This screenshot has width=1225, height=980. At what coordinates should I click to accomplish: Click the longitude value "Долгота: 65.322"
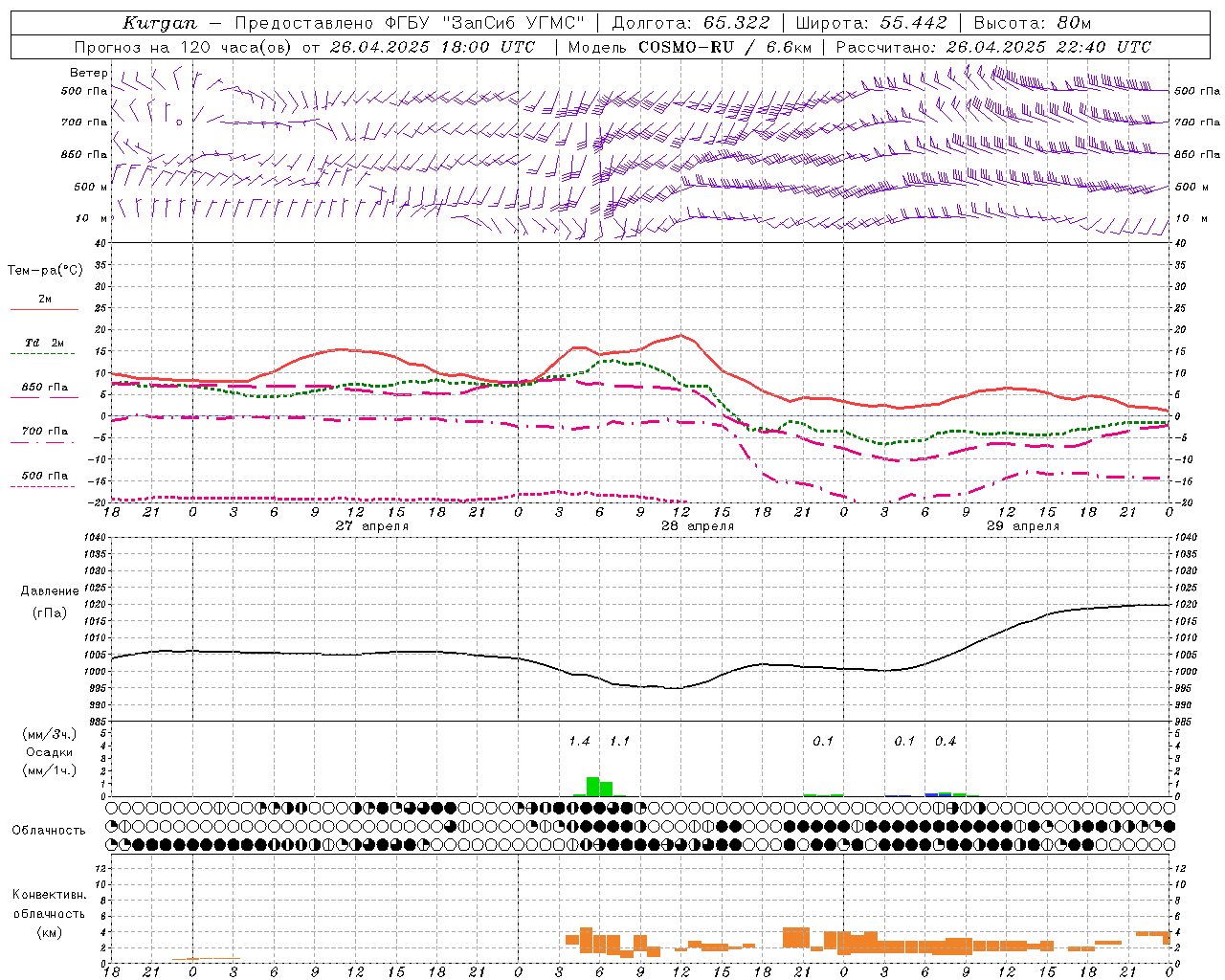(x=691, y=23)
